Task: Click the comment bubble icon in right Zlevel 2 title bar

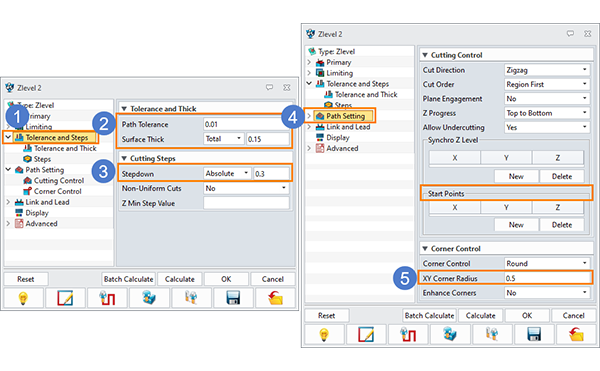Action: (x=570, y=34)
